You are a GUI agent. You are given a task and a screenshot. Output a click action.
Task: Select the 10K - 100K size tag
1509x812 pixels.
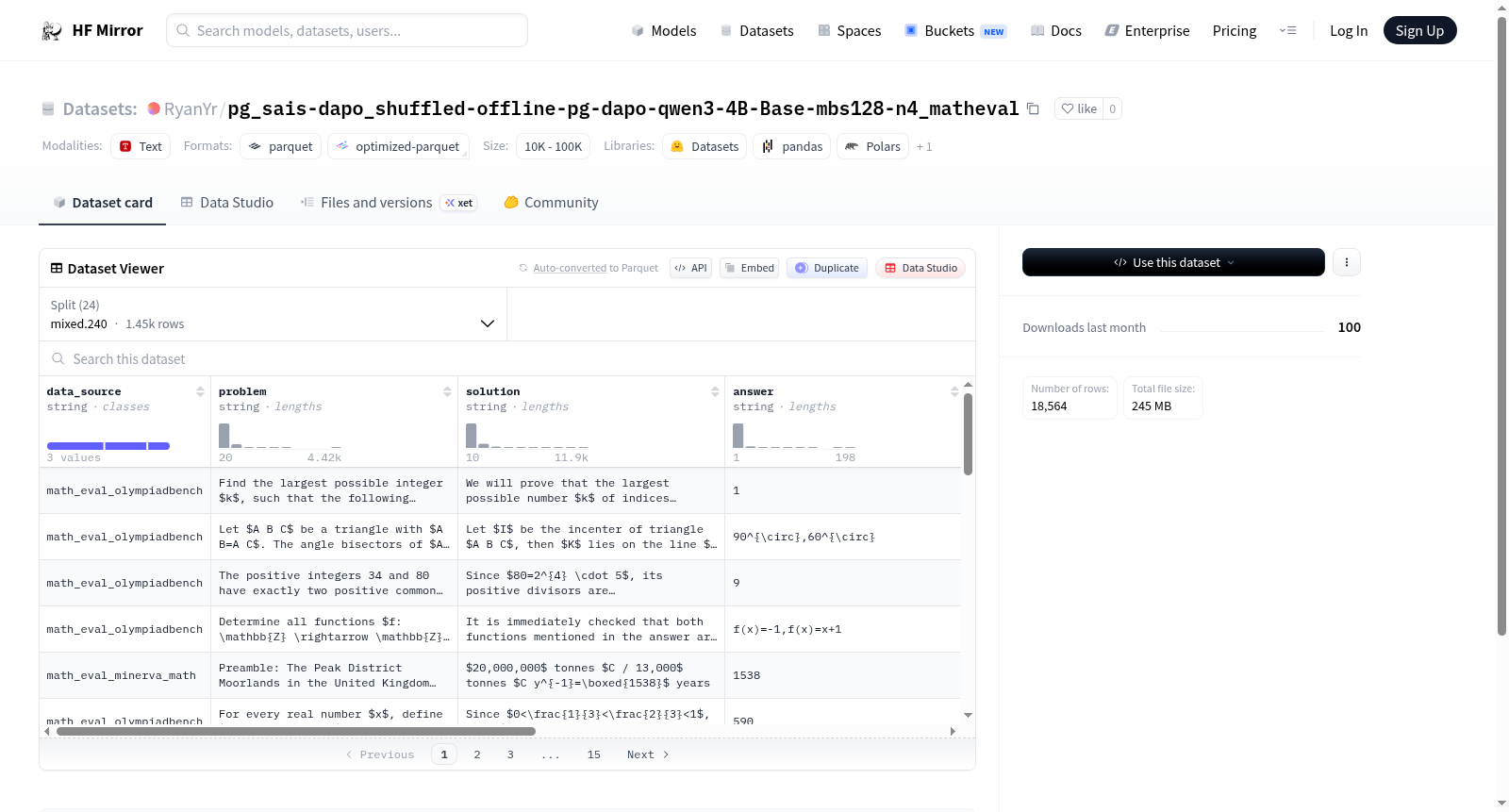(553, 146)
